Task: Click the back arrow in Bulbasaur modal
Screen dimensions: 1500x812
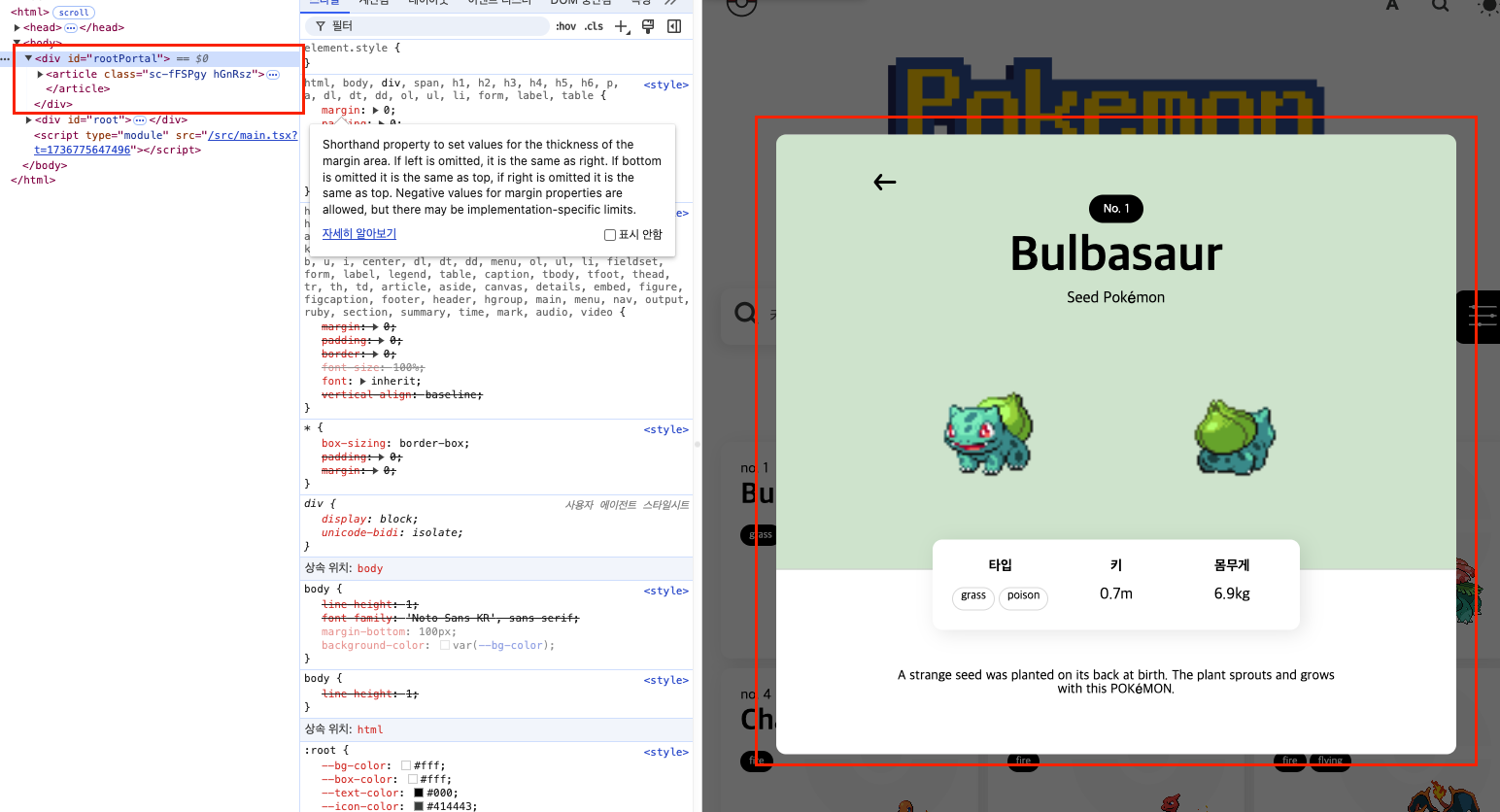Action: point(884,182)
